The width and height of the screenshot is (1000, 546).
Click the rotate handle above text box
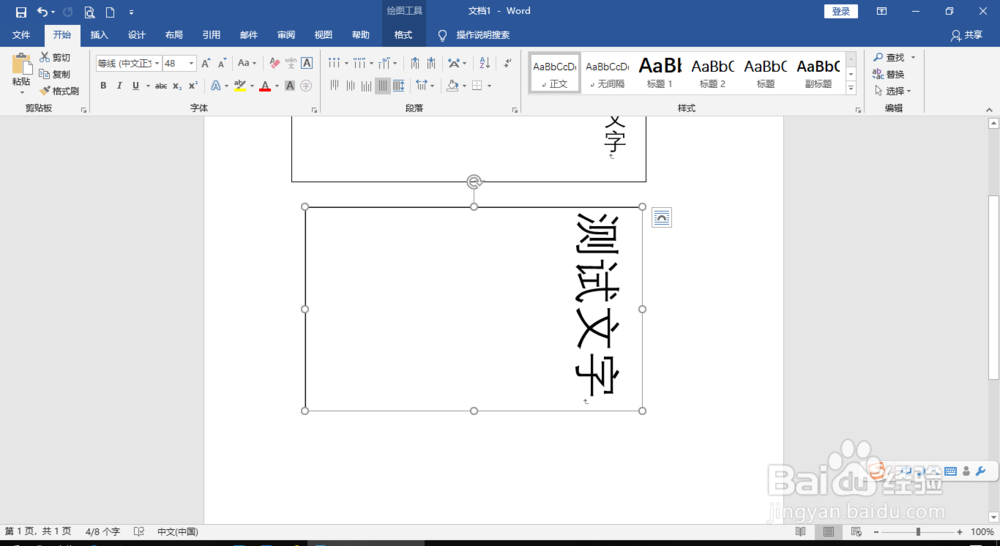point(473,182)
